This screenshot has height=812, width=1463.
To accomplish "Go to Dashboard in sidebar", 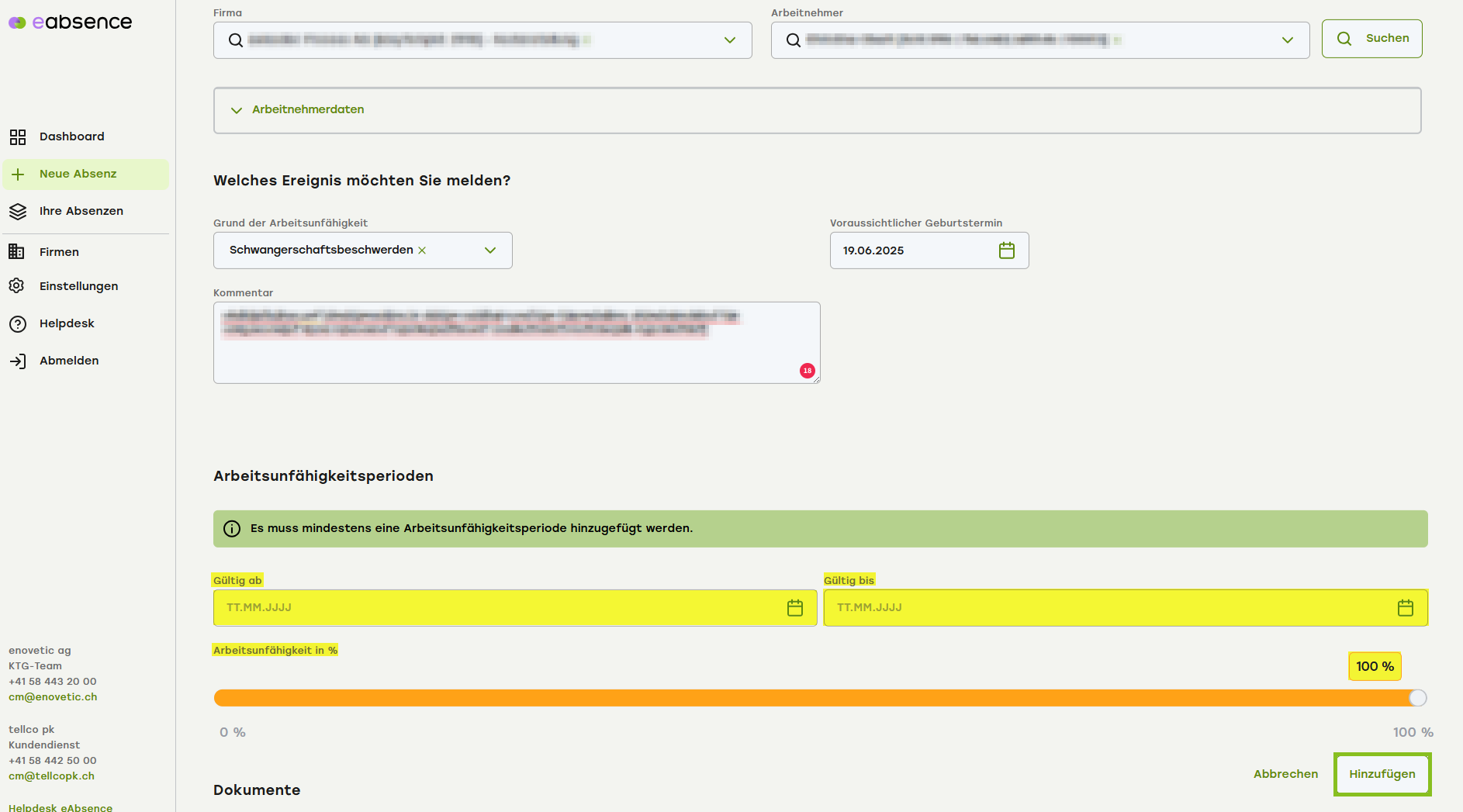I will tap(71, 136).
